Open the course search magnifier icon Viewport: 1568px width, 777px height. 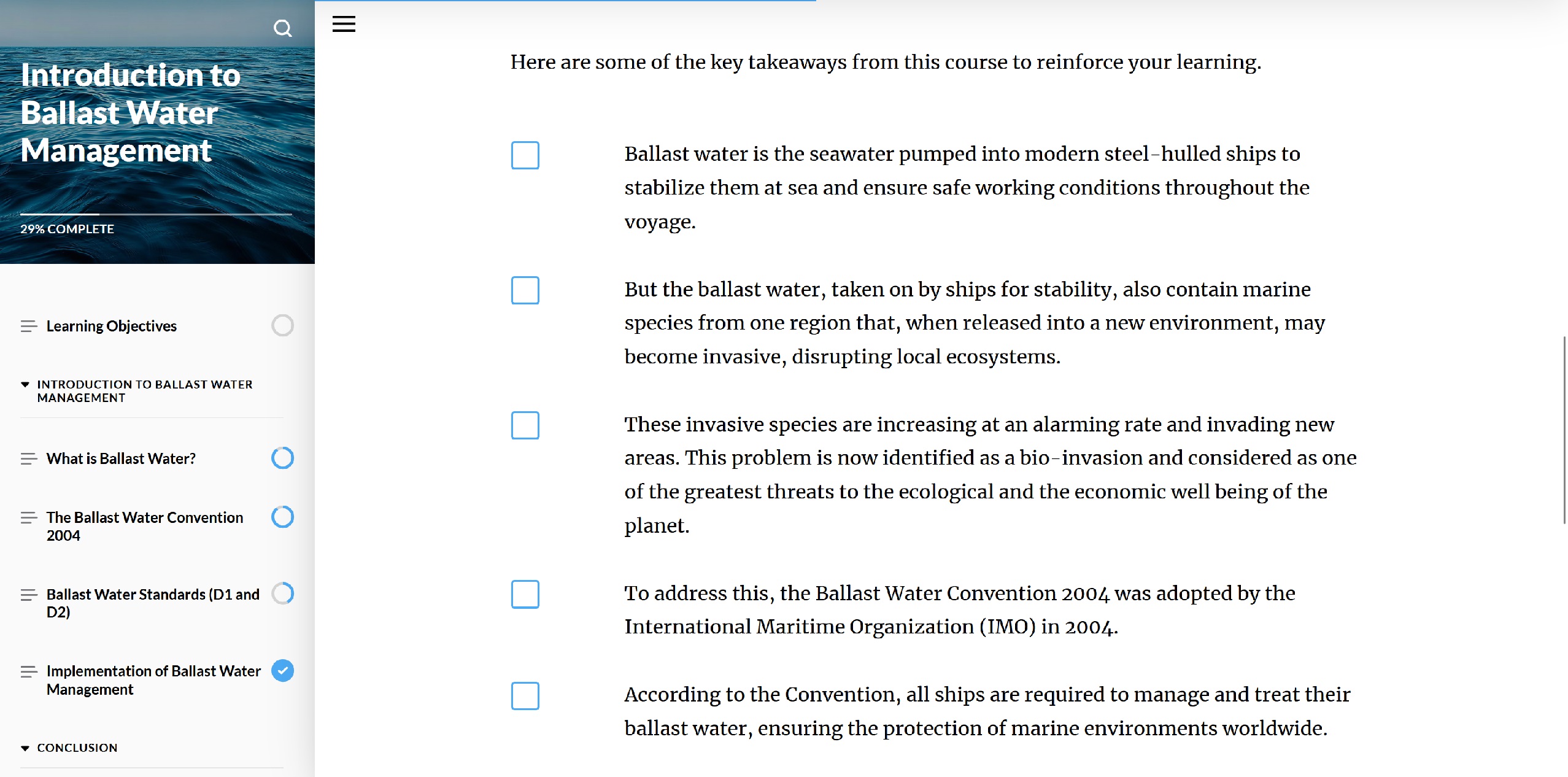tap(282, 28)
